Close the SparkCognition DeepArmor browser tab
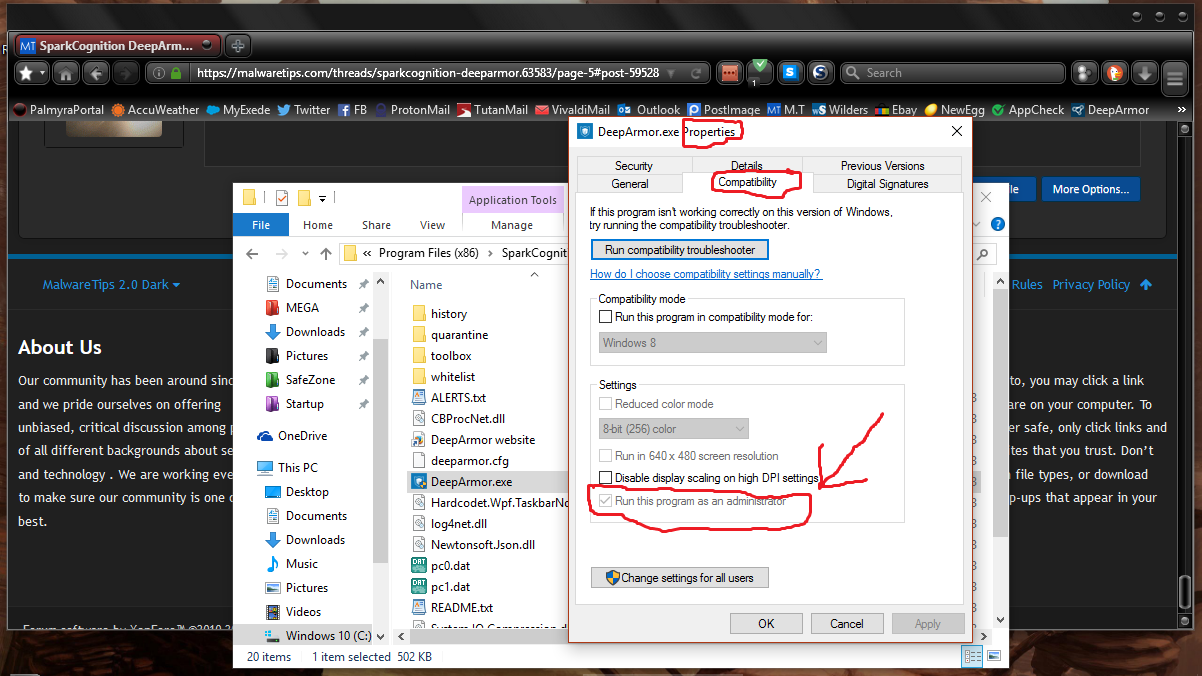1202x676 pixels. pyautogui.click(x=207, y=45)
